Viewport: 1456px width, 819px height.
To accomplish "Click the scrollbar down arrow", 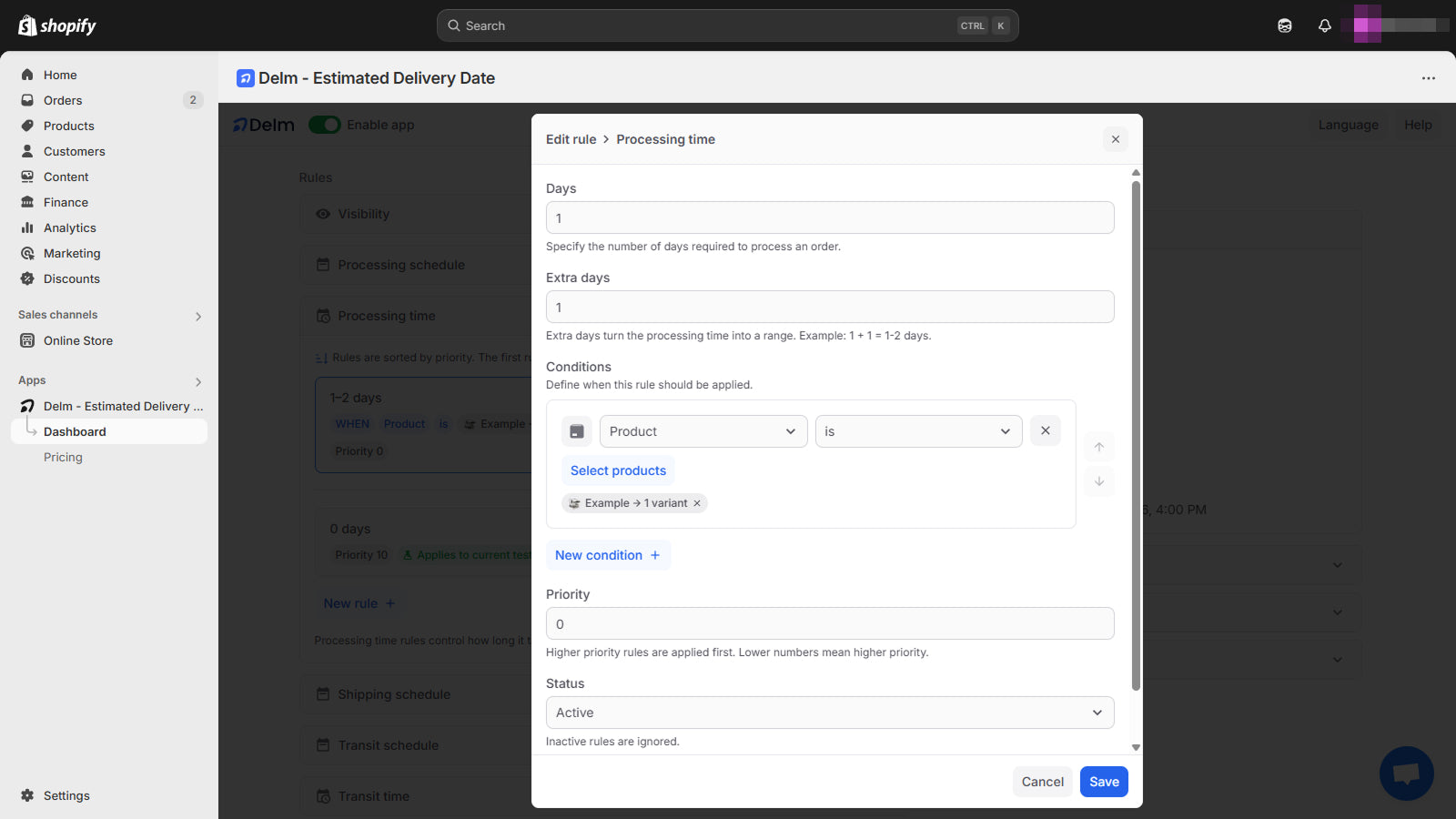I will 1136,747.
